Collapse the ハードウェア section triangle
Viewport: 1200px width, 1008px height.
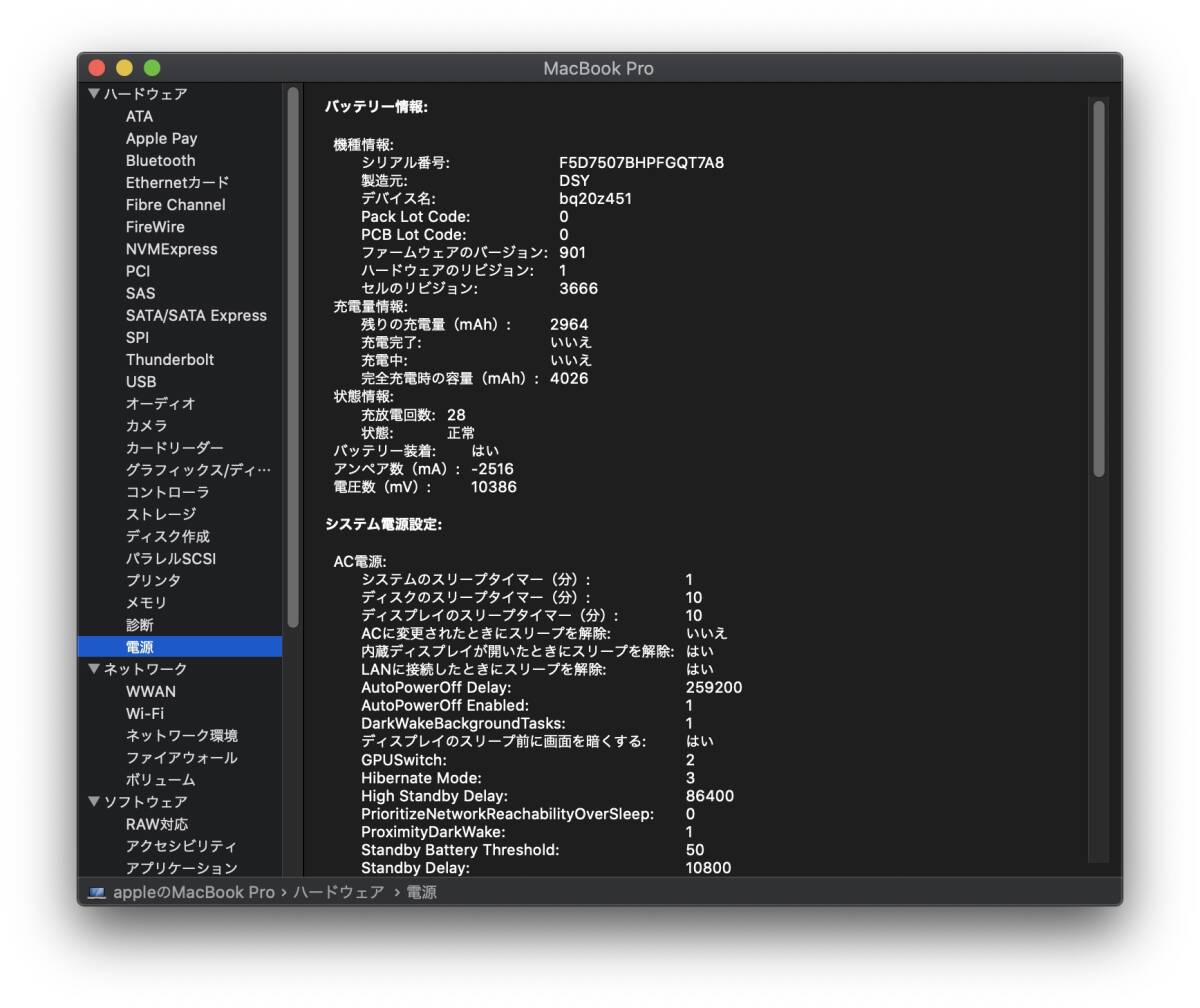(x=94, y=94)
